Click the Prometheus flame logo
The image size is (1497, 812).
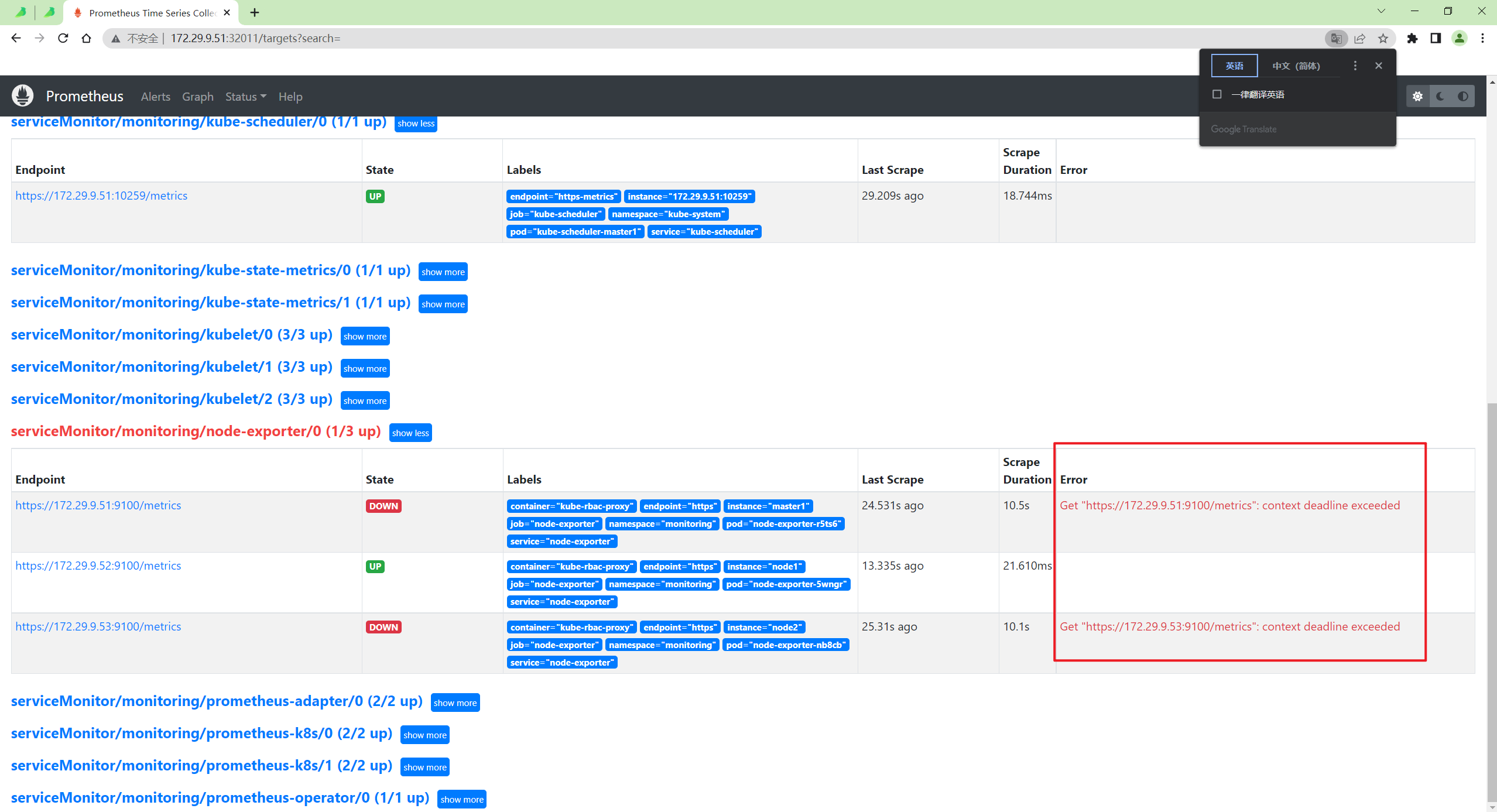click(23, 96)
